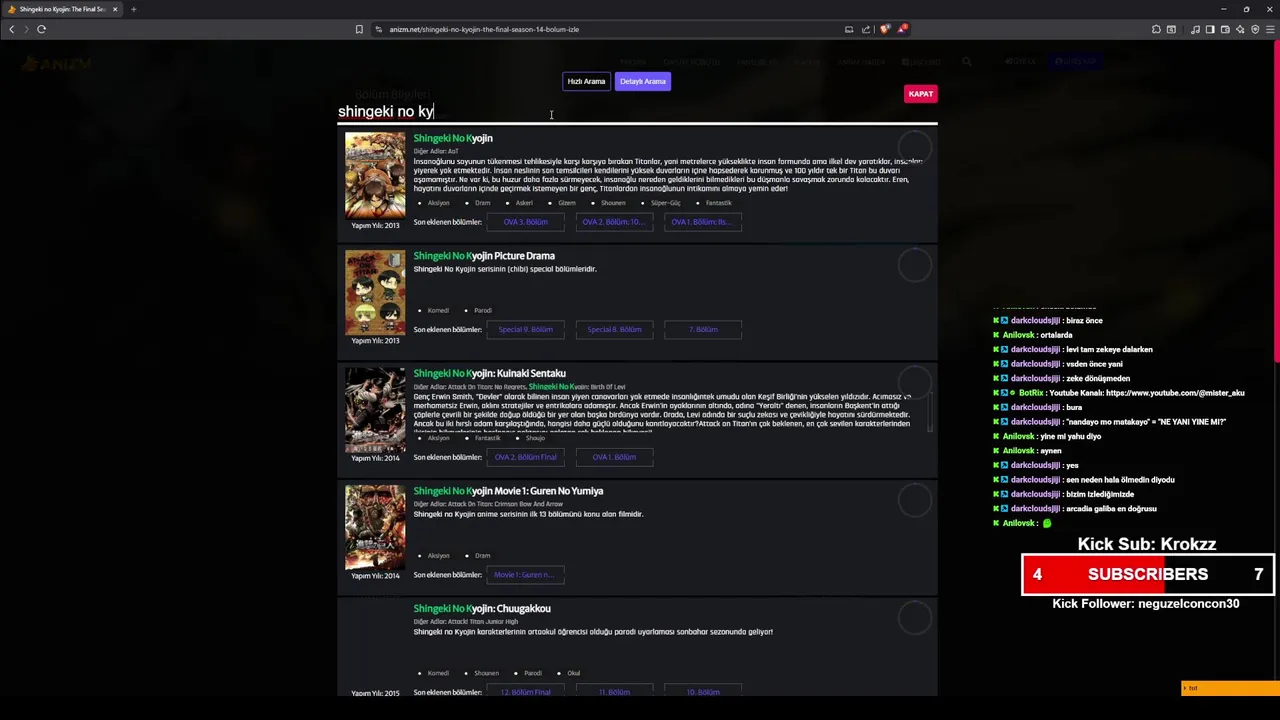
Task: Open the Brave VPN shield icon
Action: pyautogui.click(x=1255, y=29)
